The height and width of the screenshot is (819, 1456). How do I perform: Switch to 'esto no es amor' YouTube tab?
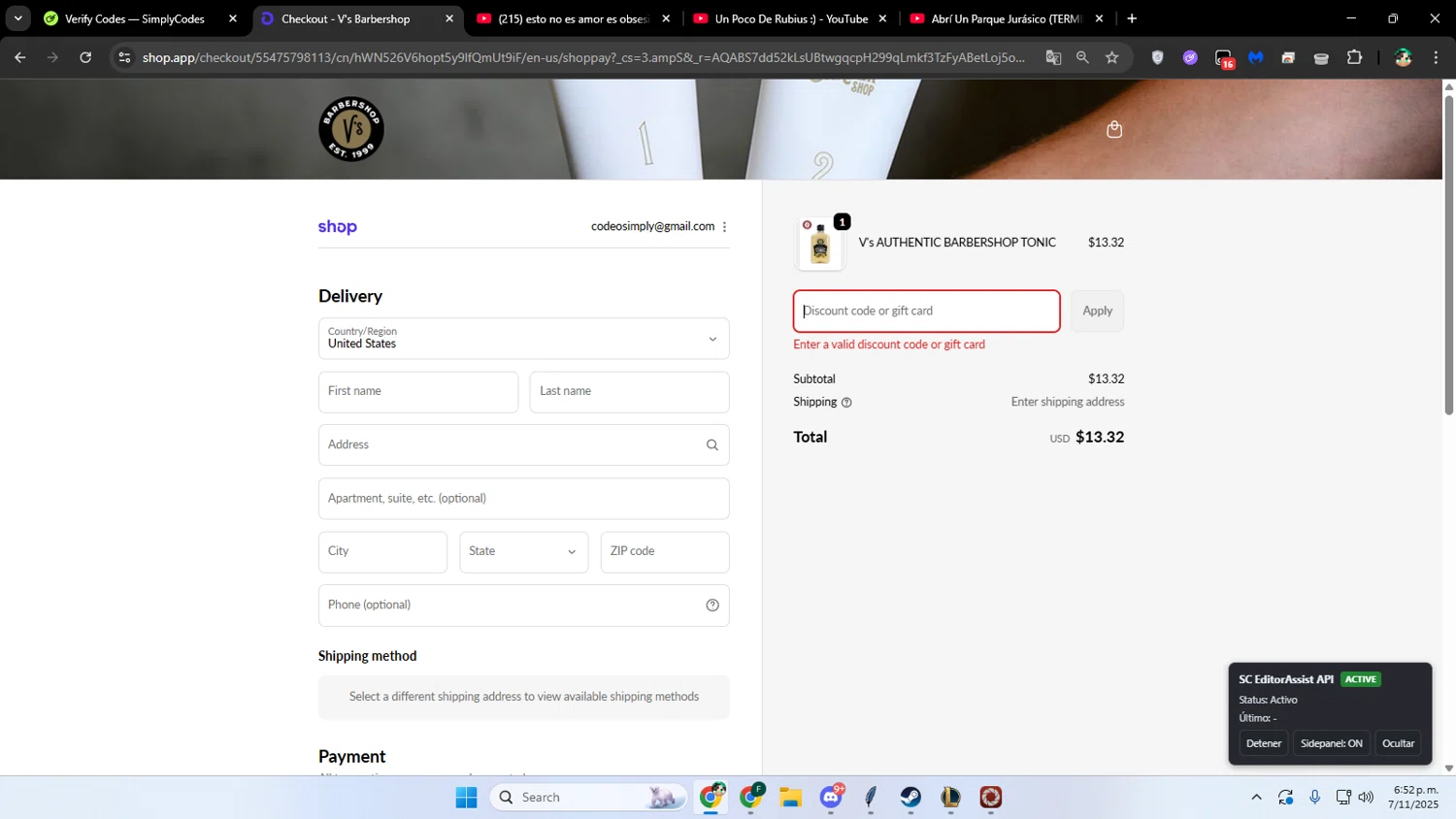point(573,18)
